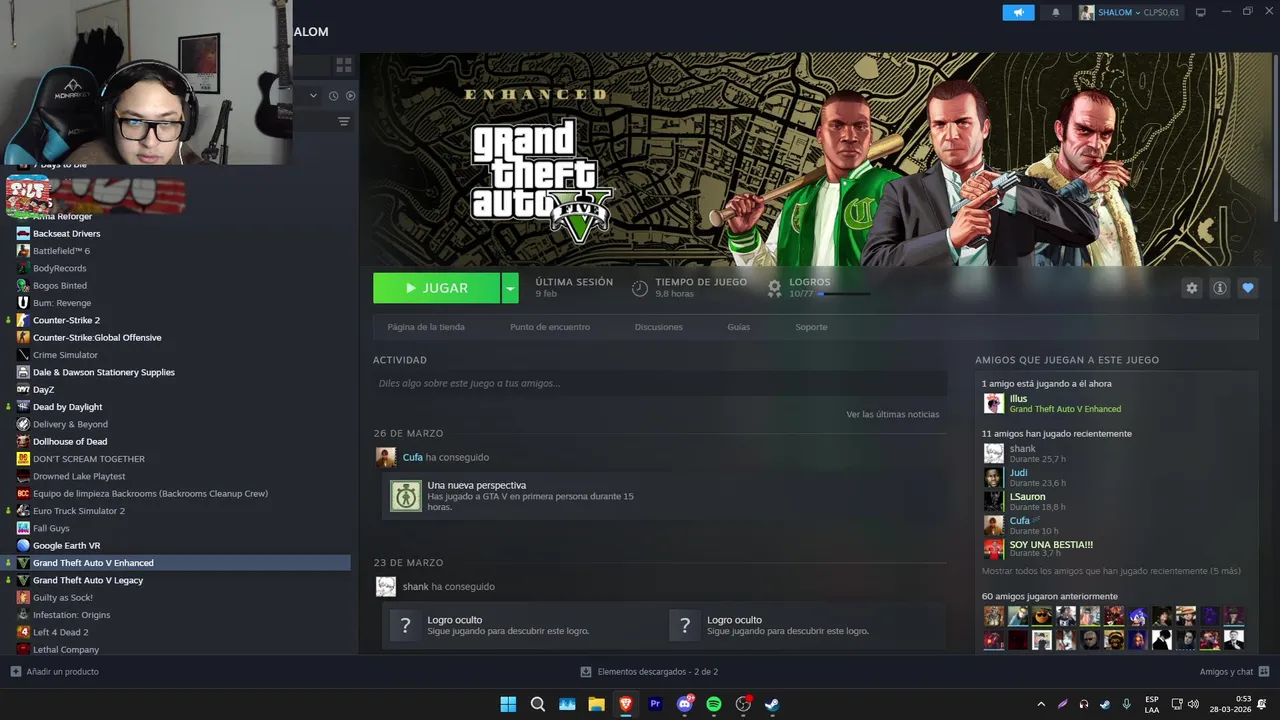The width and height of the screenshot is (1280, 720).
Task: Open the Discusiones tab
Action: click(x=659, y=327)
